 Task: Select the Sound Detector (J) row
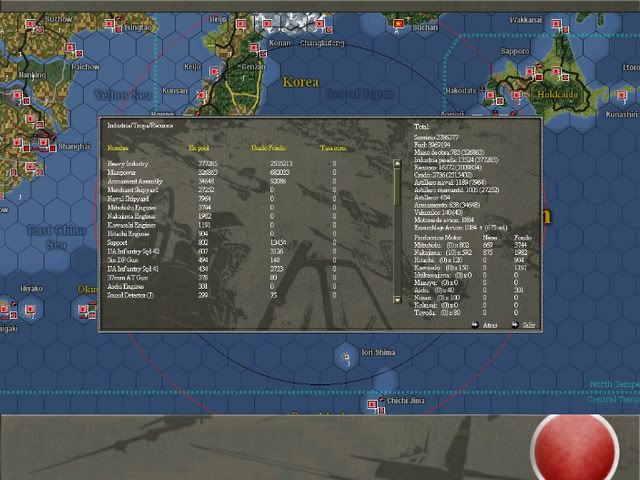pyautogui.click(x=222, y=295)
